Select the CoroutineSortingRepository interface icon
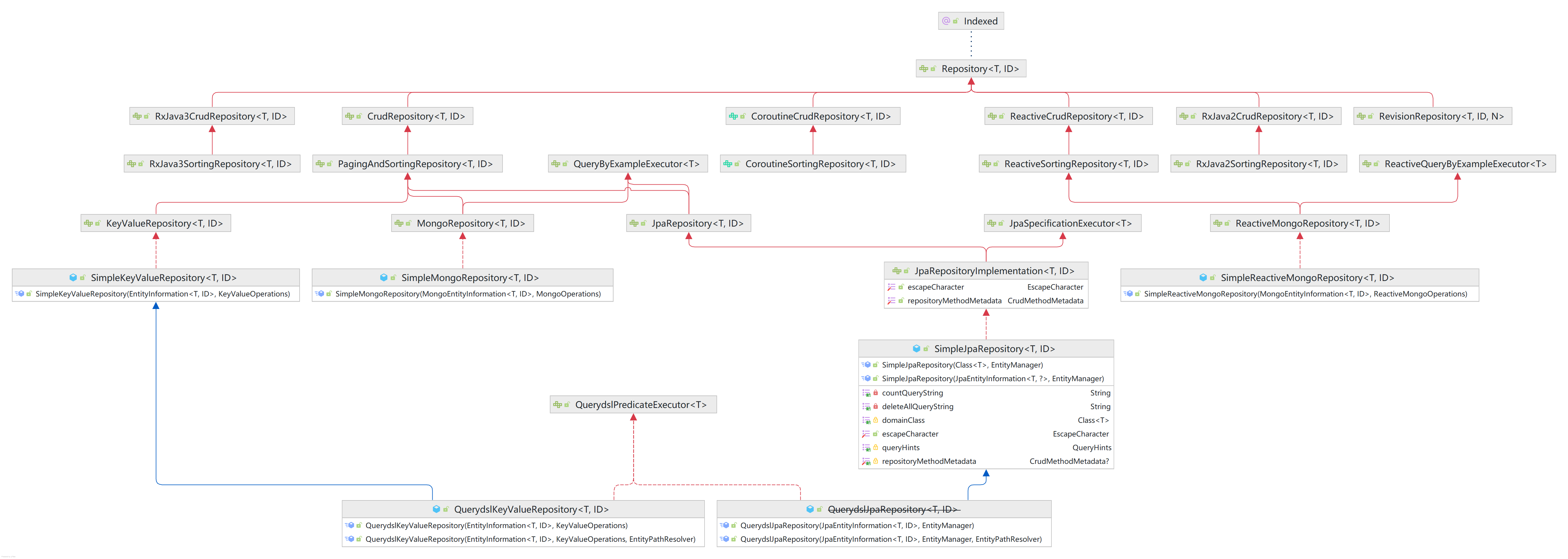 727,164
